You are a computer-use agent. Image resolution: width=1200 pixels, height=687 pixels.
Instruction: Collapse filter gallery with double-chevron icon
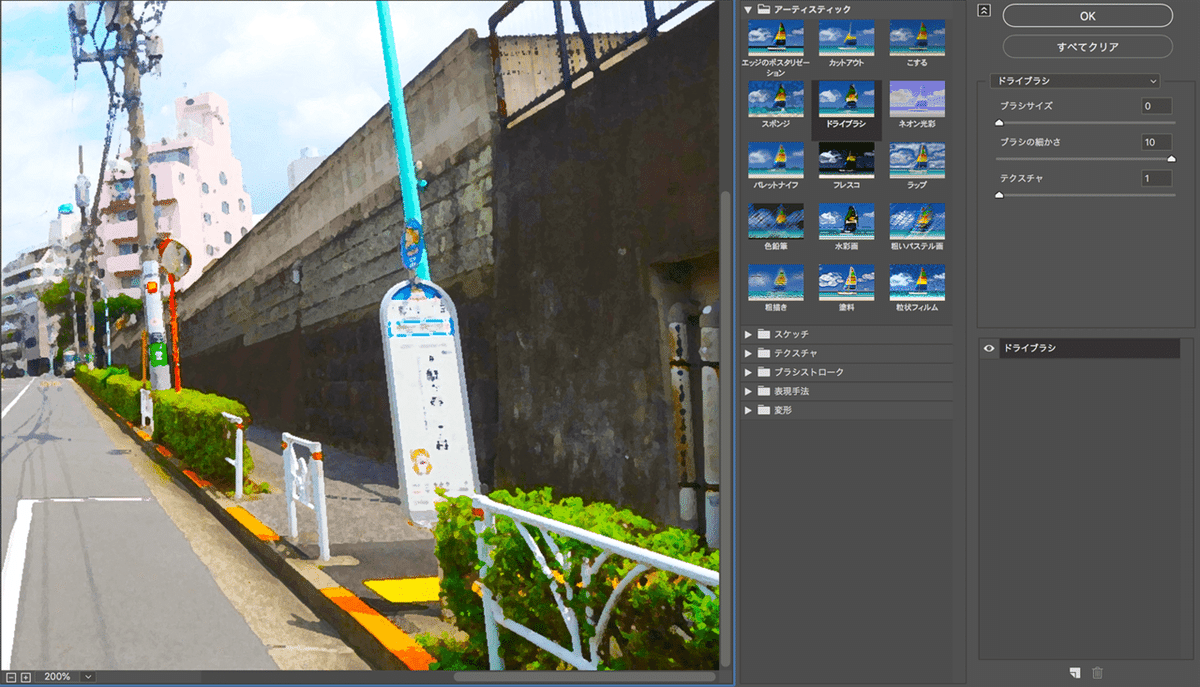click(984, 10)
